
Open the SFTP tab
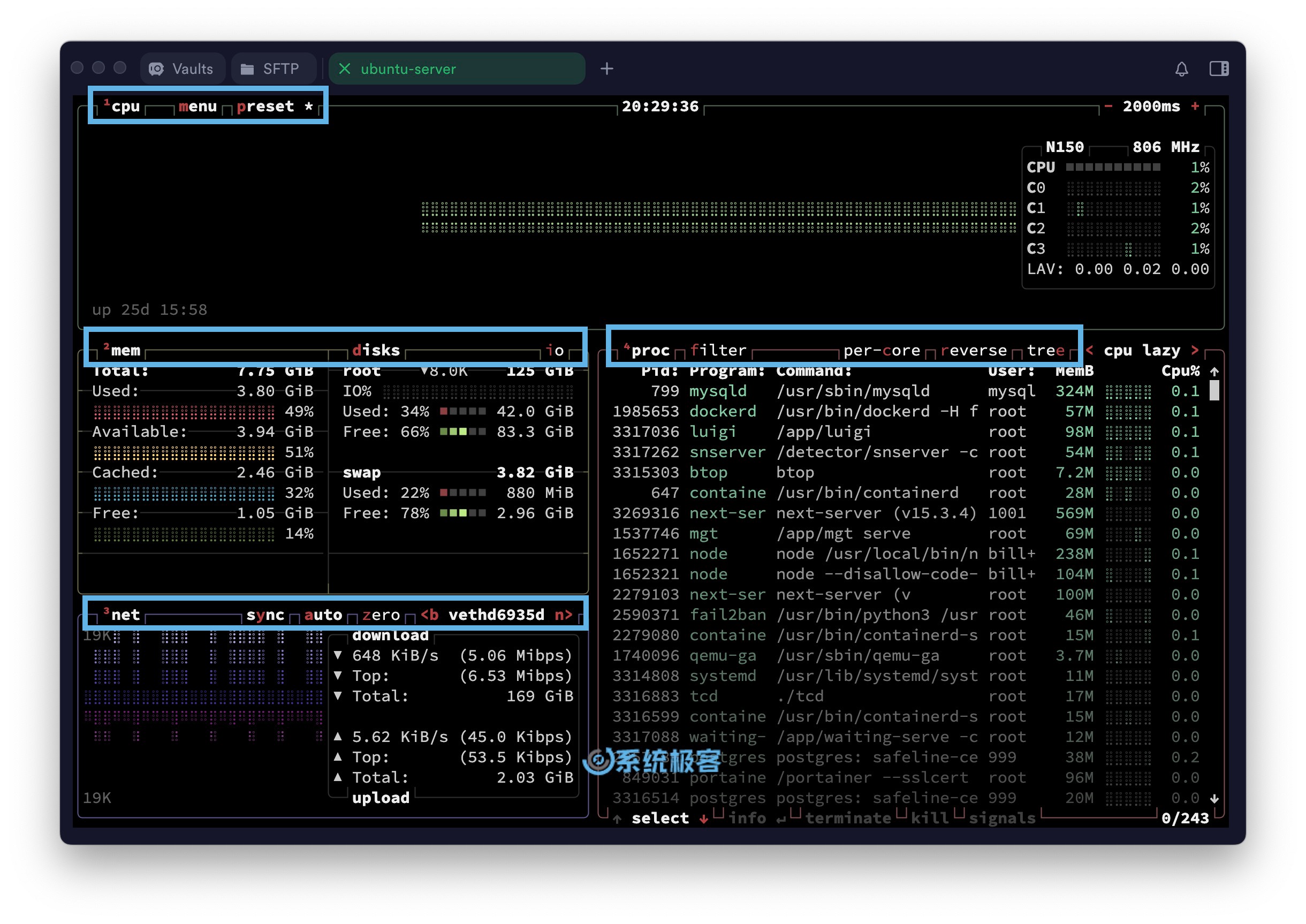[274, 69]
